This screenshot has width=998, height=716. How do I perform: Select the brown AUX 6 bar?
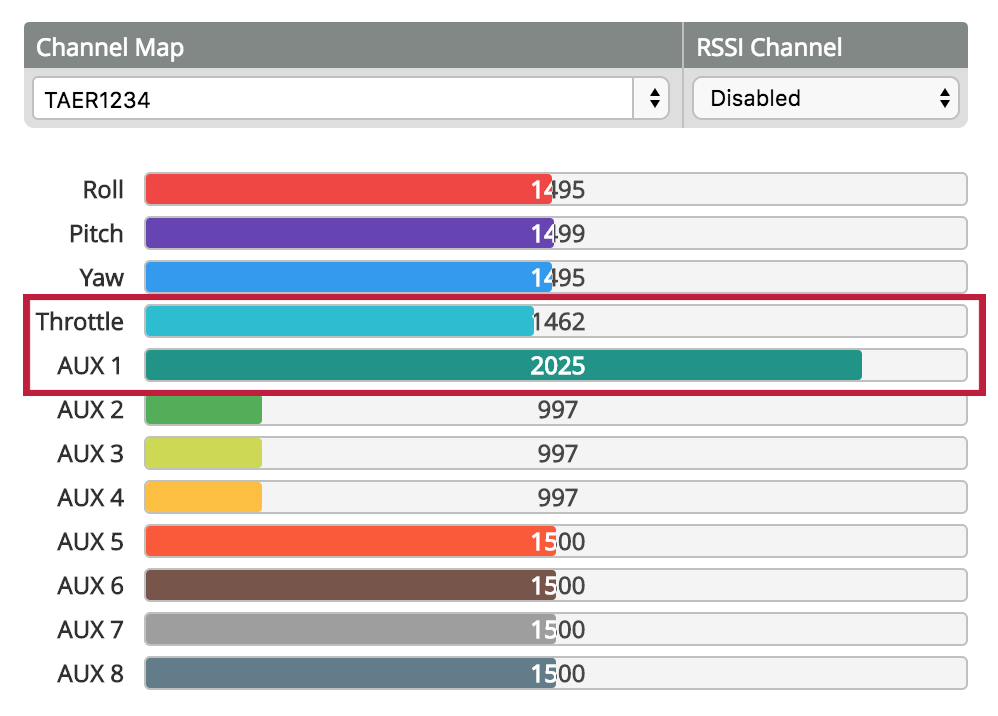coord(349,585)
